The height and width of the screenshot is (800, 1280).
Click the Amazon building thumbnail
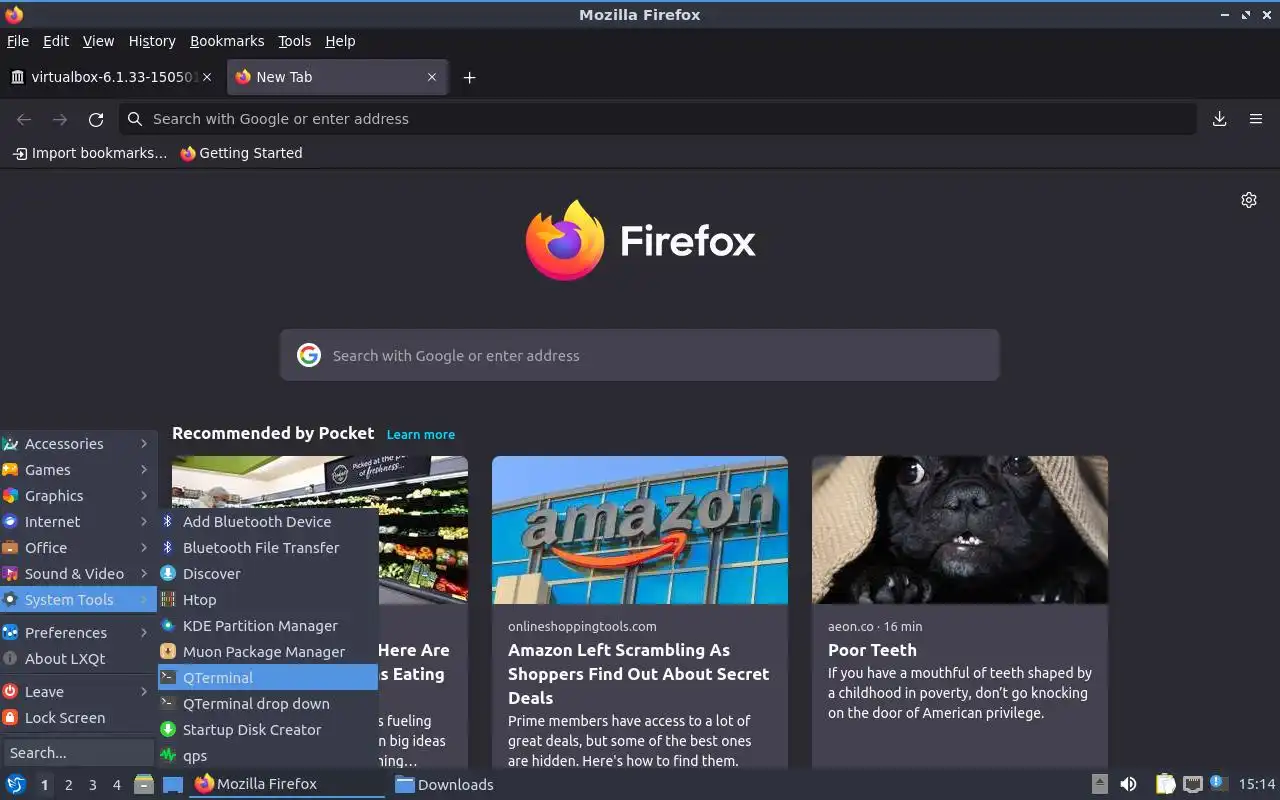pos(640,530)
